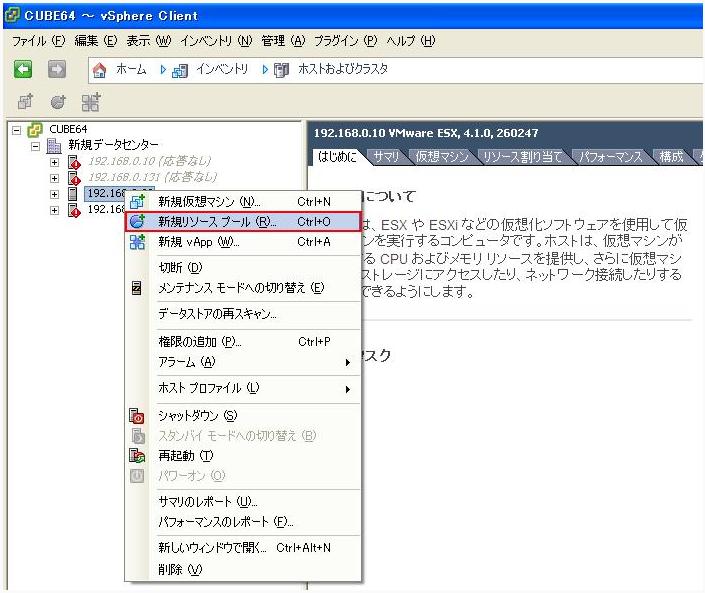Click the シャットダウン shutdown icon
This screenshot has height=593, width=705.
(137, 416)
